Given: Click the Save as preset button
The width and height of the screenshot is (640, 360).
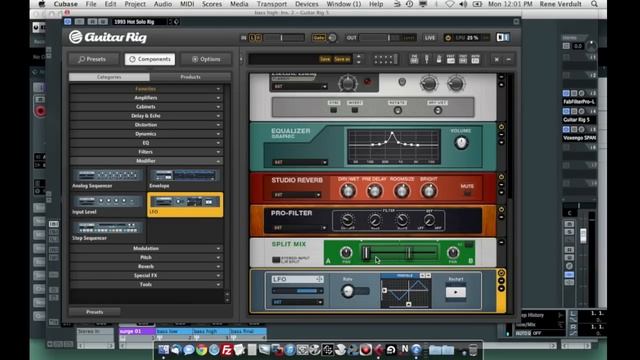Looking at the screenshot, I should 342,59.
